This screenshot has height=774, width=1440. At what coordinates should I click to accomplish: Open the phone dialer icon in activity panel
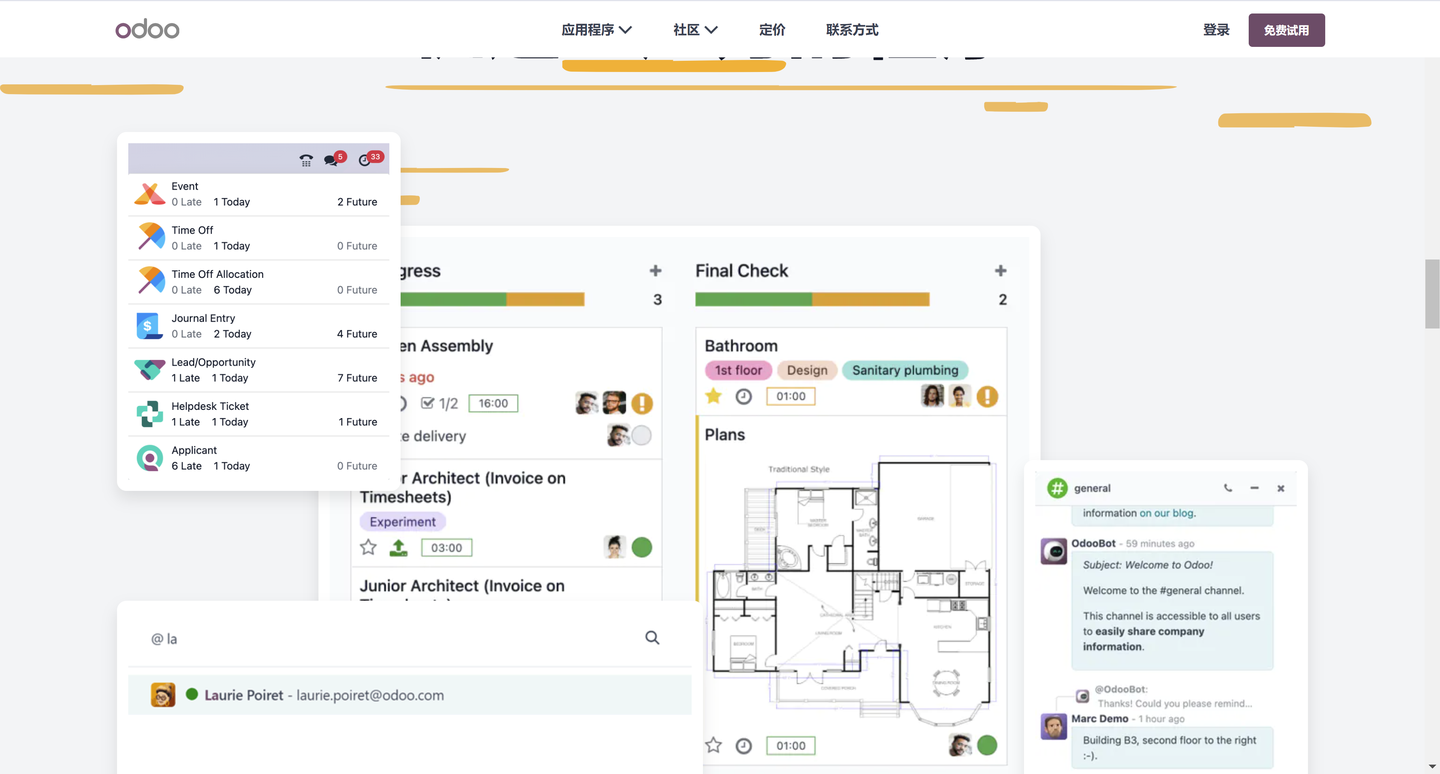pos(306,158)
